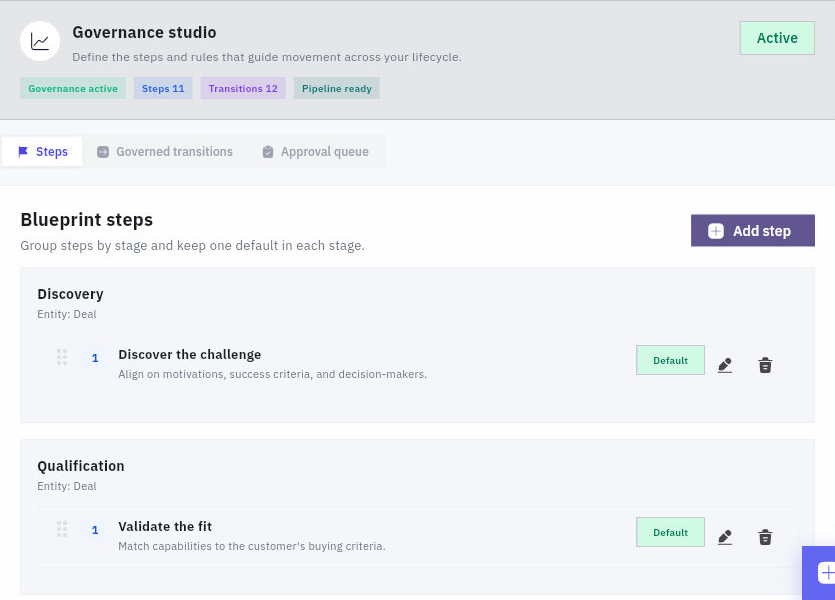The height and width of the screenshot is (600, 835).
Task: Click the Validate the fit step title
Action: click(165, 527)
